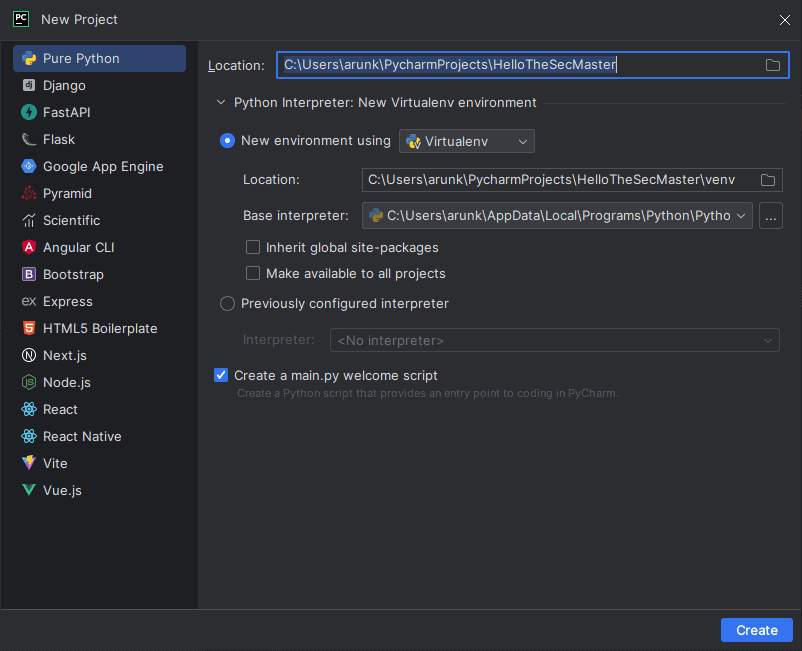Choose Scientific project type
The image size is (802, 651).
99,220
